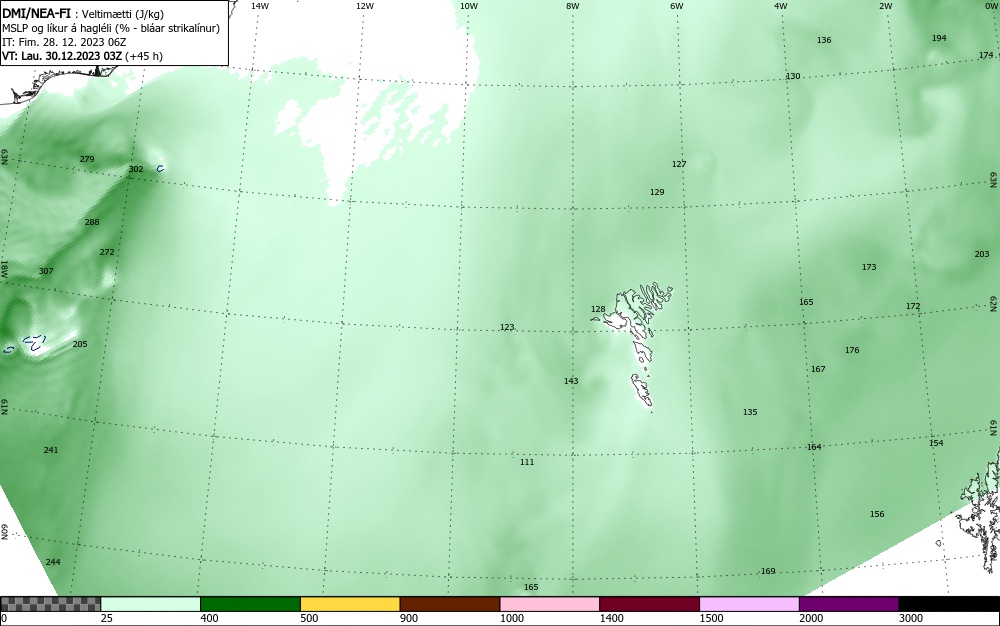Click the 8W longitude label

[x=573, y=6]
